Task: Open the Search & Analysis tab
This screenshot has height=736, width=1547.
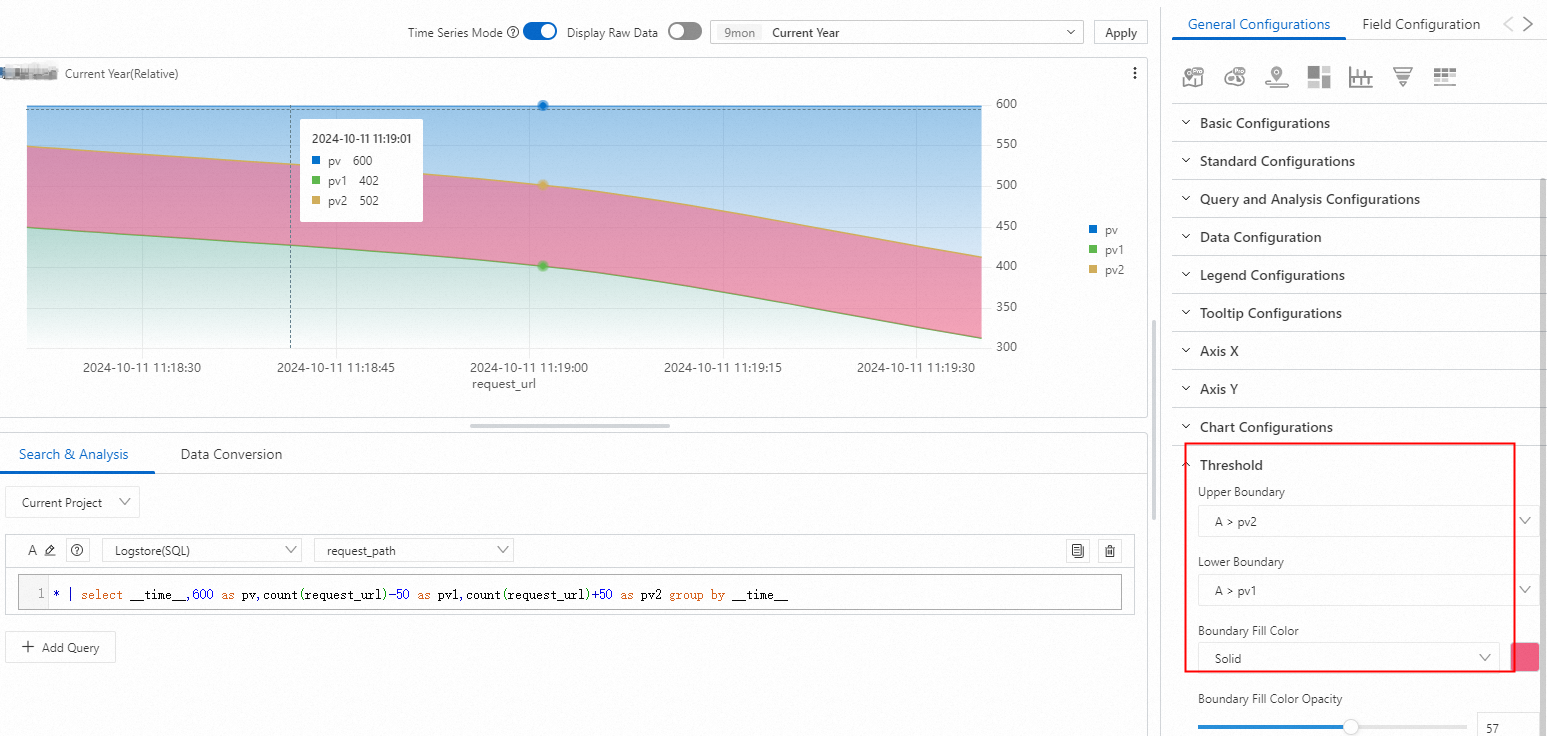Action: click(74, 454)
